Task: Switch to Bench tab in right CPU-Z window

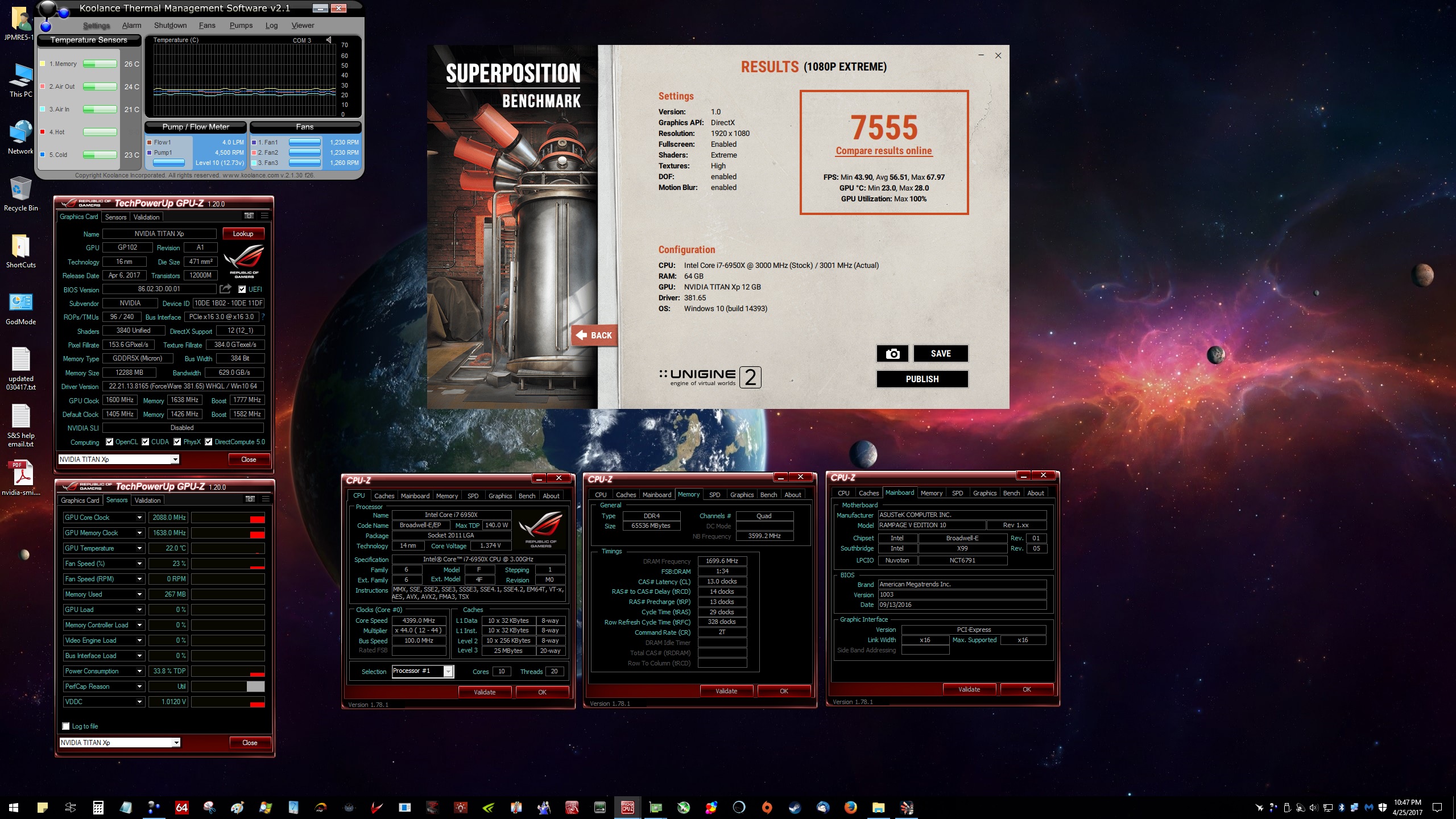Action: tap(1011, 493)
